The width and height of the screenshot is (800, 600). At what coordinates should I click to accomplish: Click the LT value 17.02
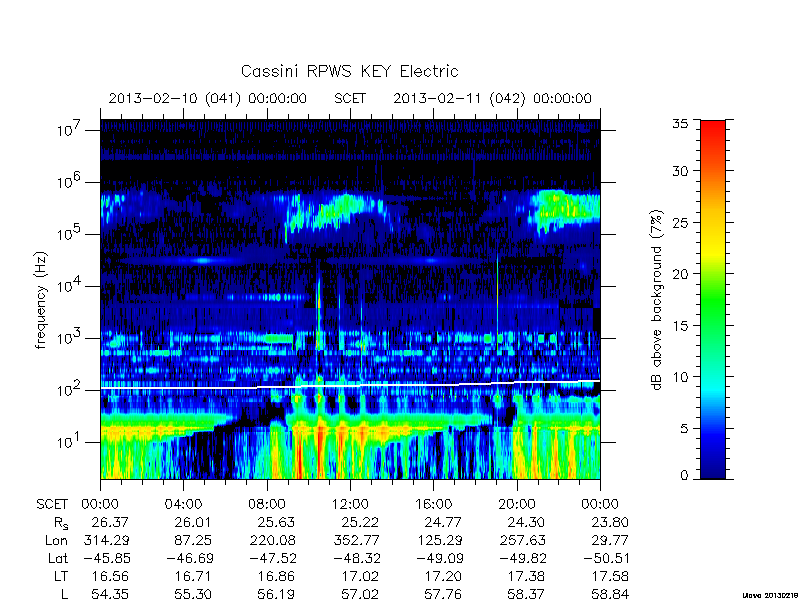[360, 577]
